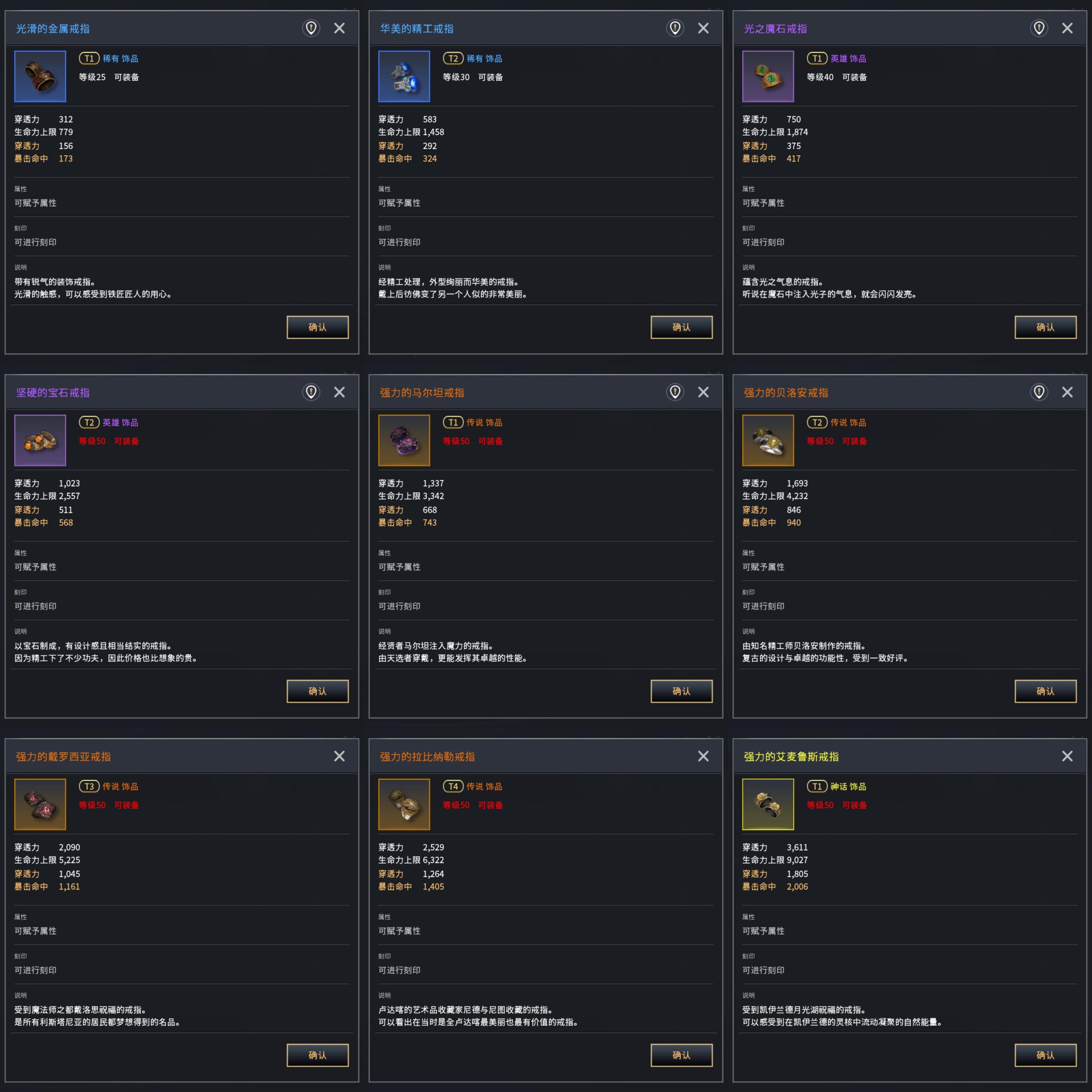Screen dimensions: 1092x1092
Task: Click the 强力的艾麦鲁斯戒指 mythic ring thumbnail
Action: 768,804
